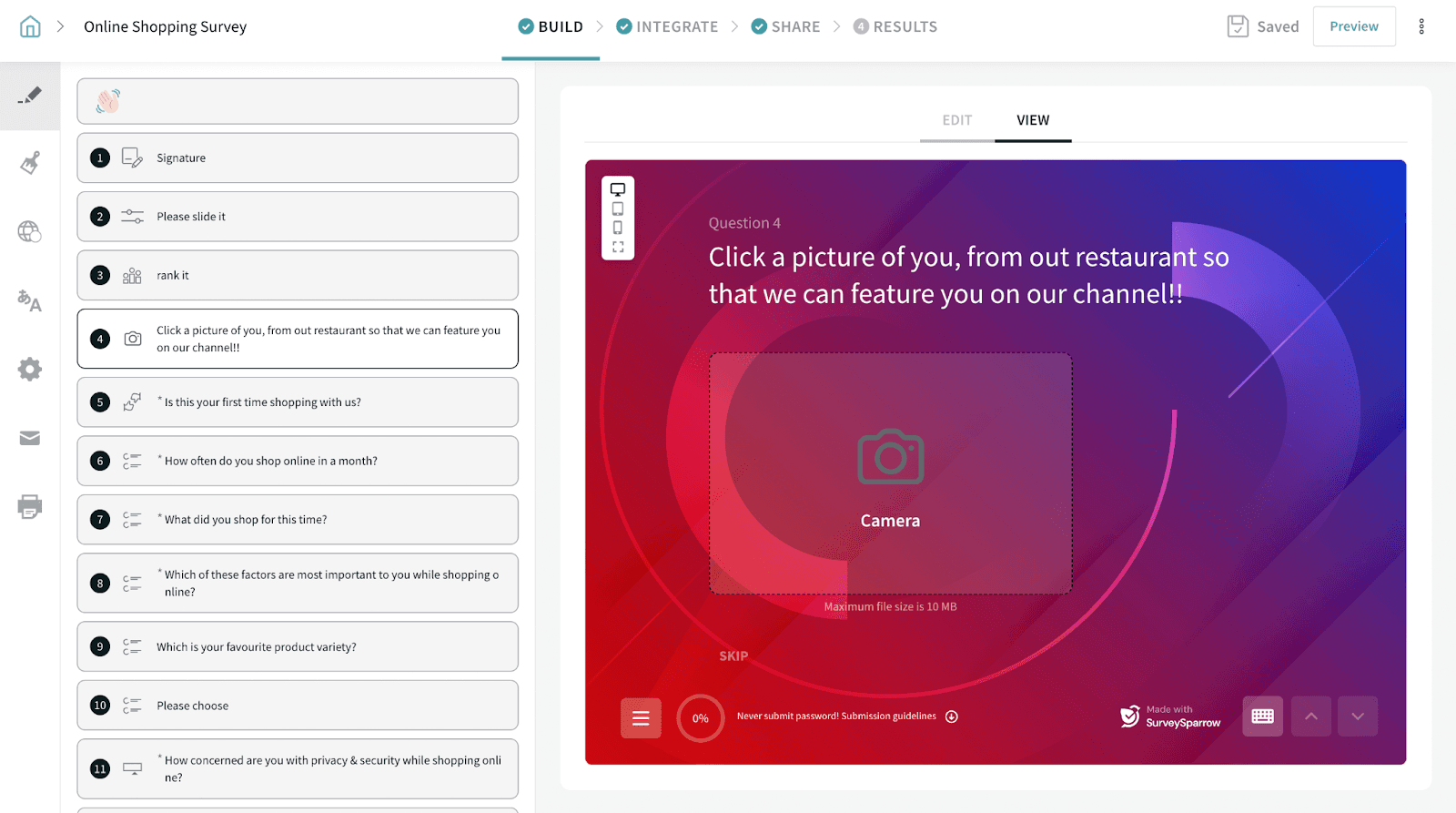
Task: Open the hamburger menu in survey preview
Action: 641,718
